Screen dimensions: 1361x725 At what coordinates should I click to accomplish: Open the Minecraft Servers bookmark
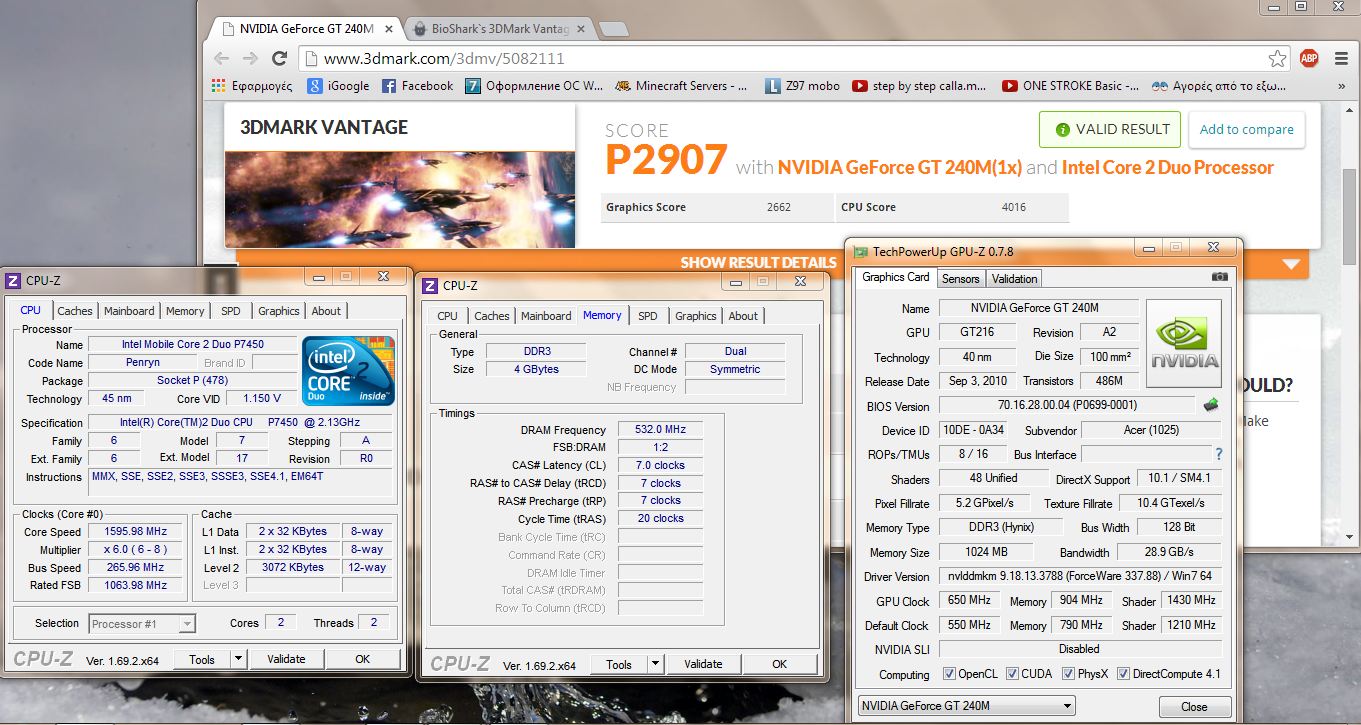(681, 86)
